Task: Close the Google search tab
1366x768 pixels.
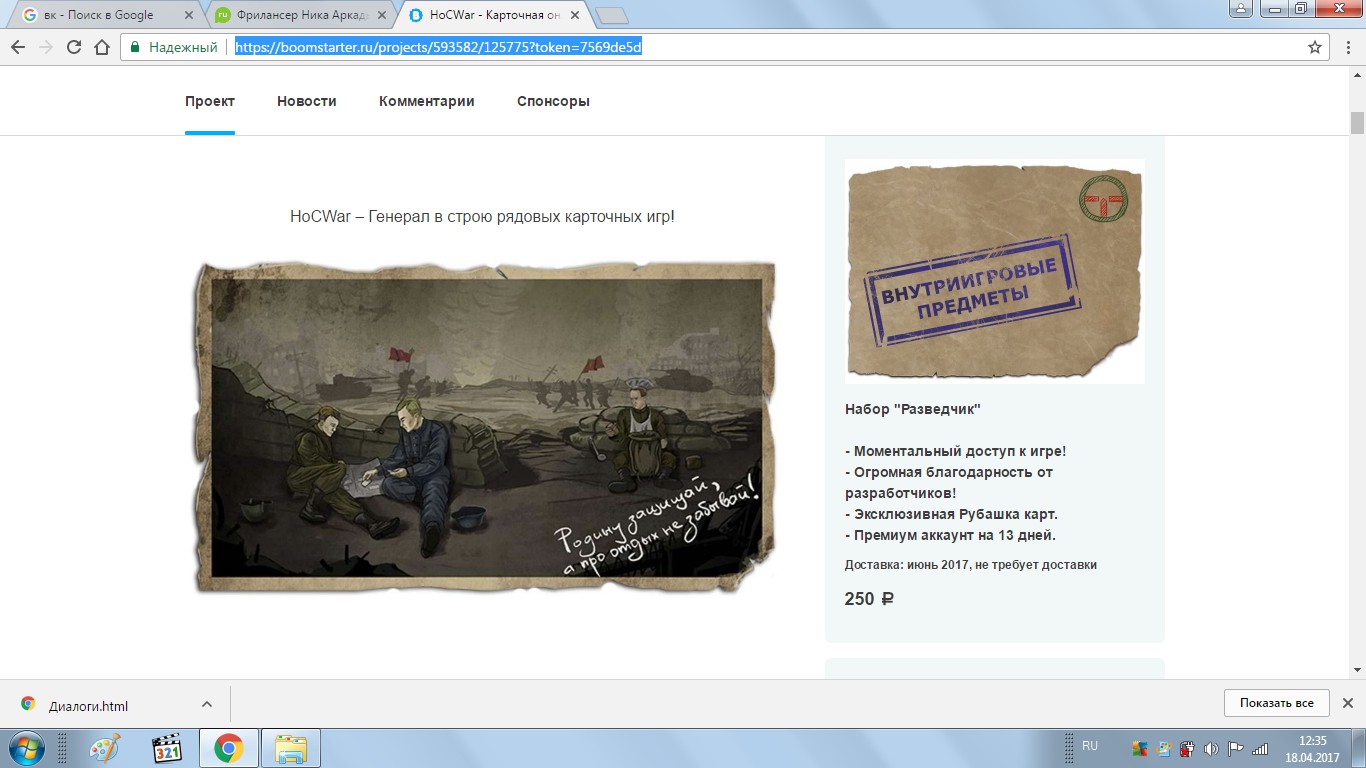Action: 191,15
